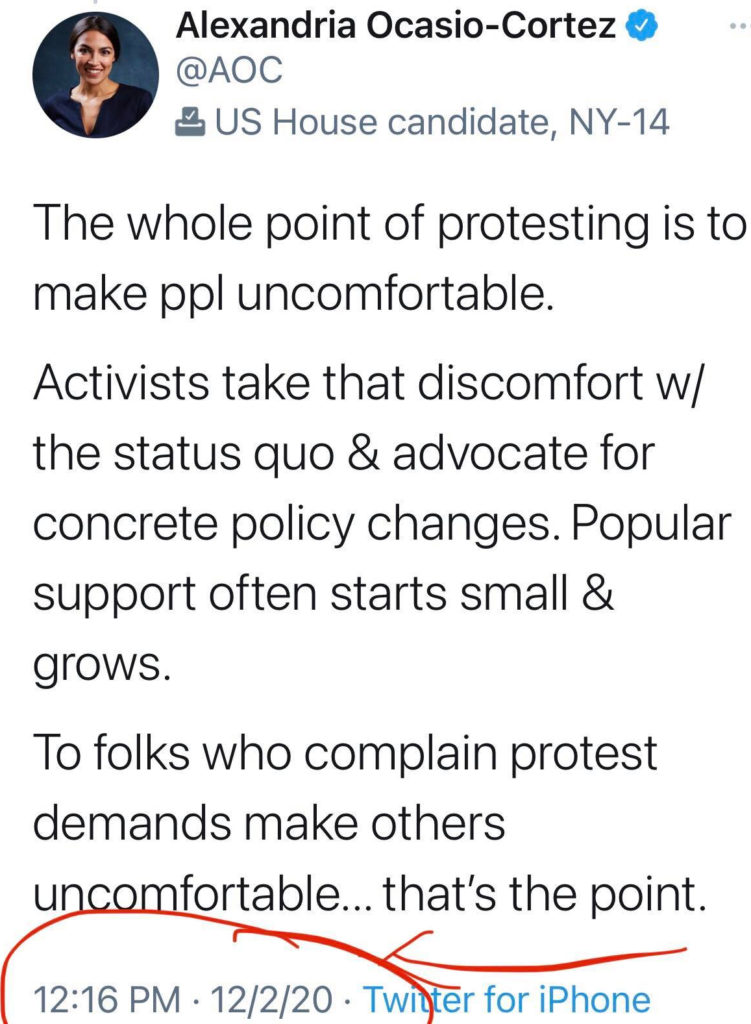Click the 12:16 PM timestamp

106,1000
